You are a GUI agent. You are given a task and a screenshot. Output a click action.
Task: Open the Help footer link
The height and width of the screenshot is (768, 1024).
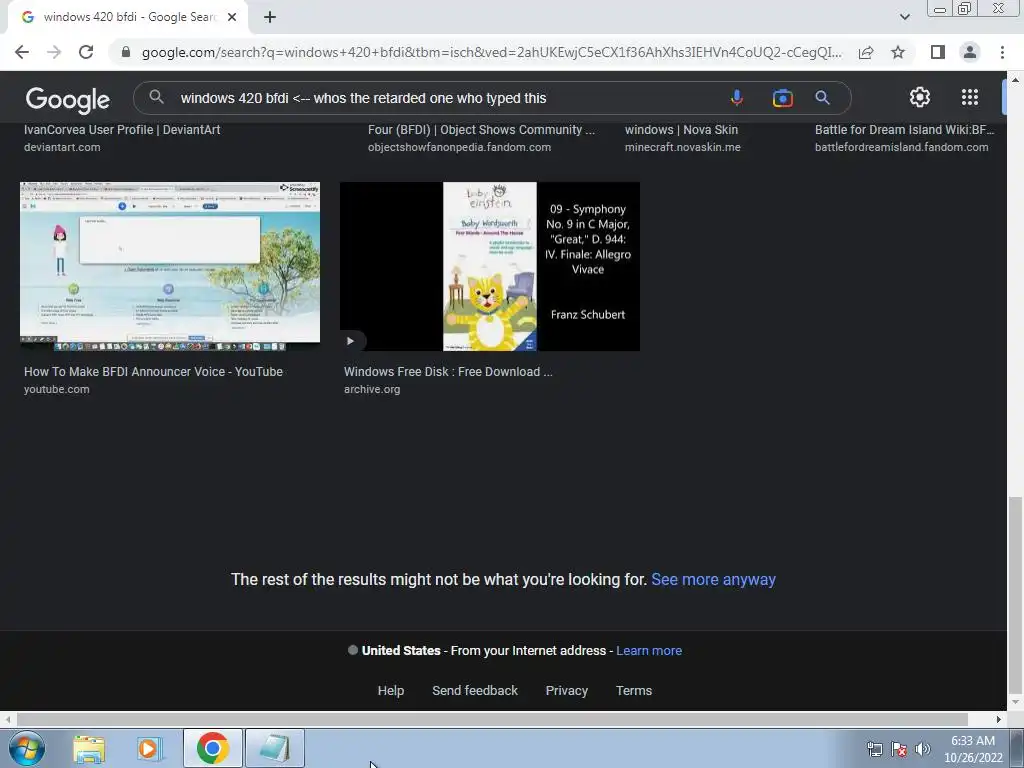click(391, 691)
